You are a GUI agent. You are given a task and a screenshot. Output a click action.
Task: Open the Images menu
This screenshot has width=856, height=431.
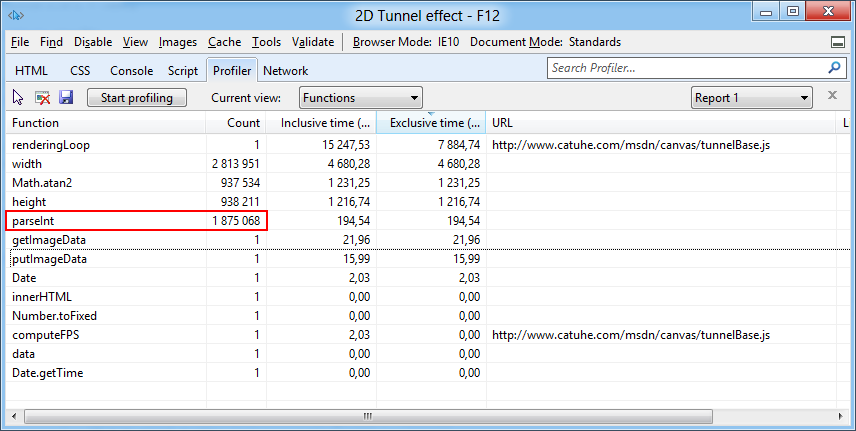178,42
